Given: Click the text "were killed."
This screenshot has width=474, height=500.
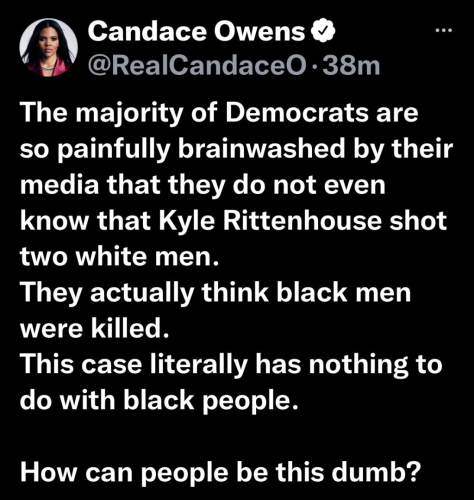Looking at the screenshot, I should point(95,328).
